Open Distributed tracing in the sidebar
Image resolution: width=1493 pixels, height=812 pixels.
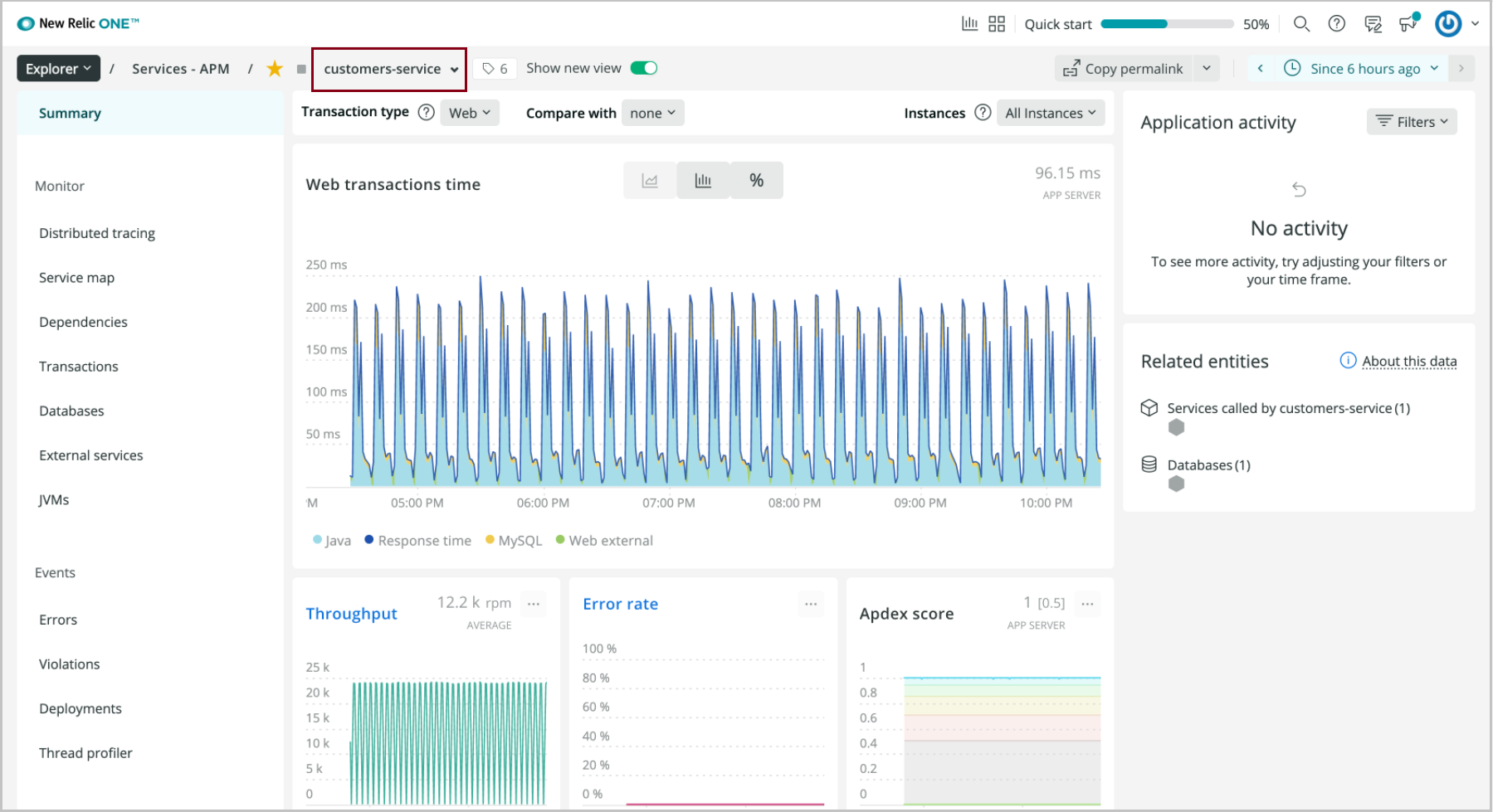[x=97, y=233]
